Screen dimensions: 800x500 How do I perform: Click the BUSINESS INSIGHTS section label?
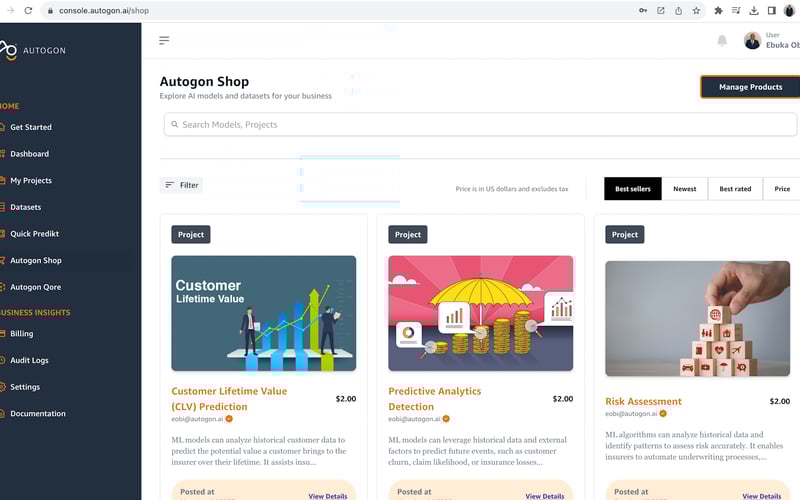point(35,312)
